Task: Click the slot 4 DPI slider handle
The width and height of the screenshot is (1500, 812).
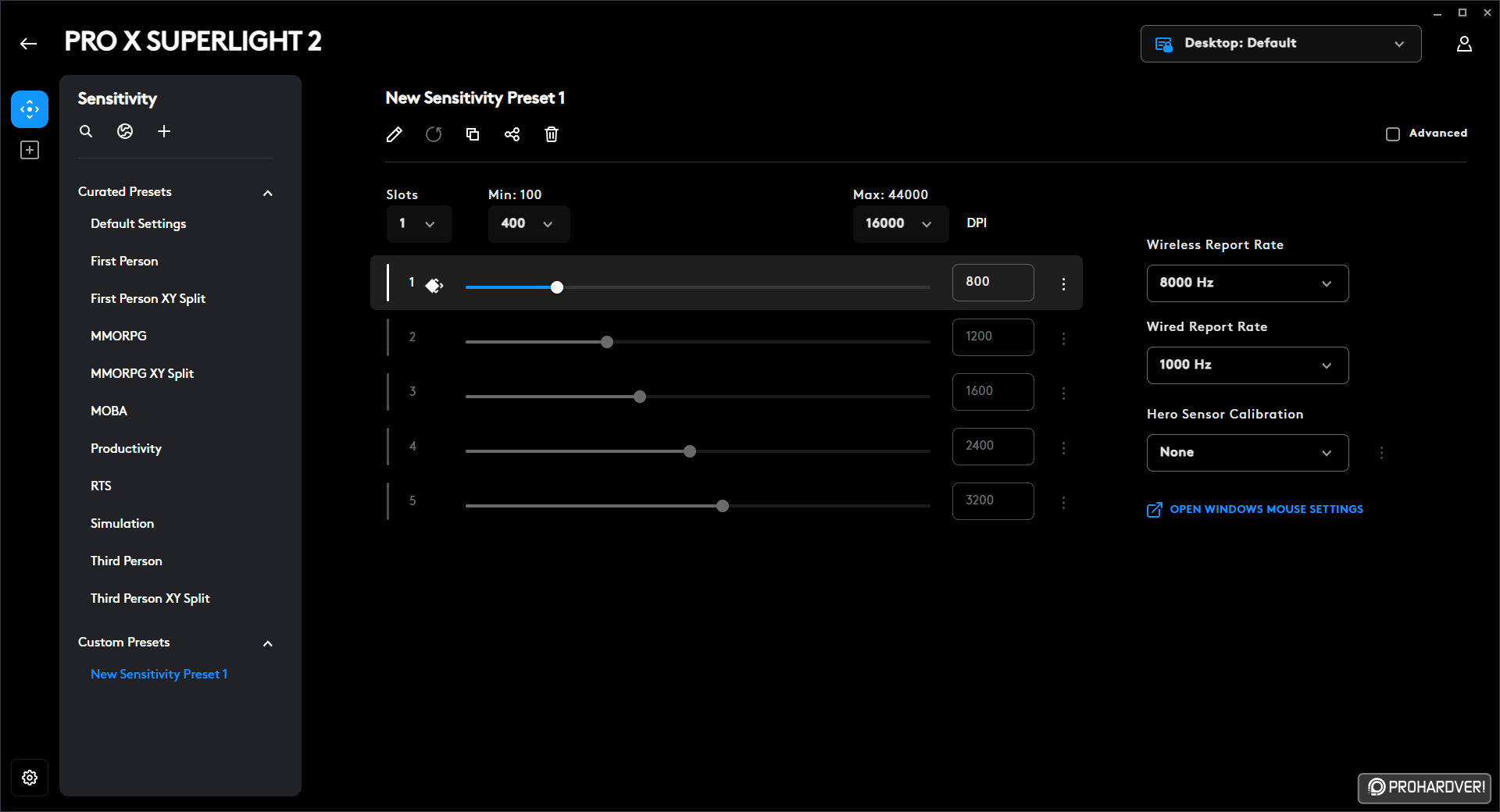Action: click(x=690, y=451)
